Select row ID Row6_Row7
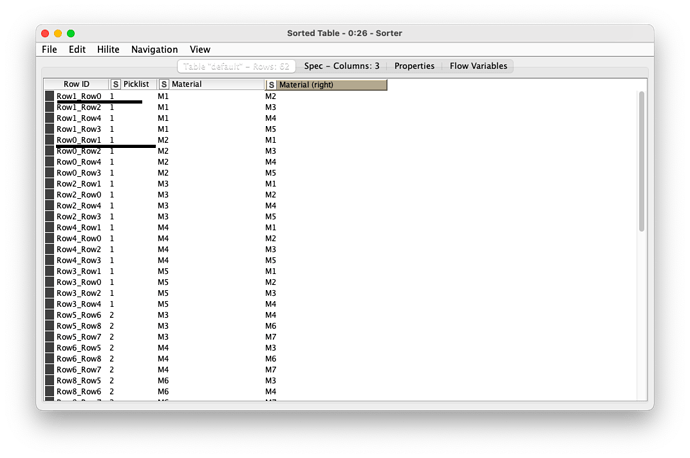 [x=79, y=370]
